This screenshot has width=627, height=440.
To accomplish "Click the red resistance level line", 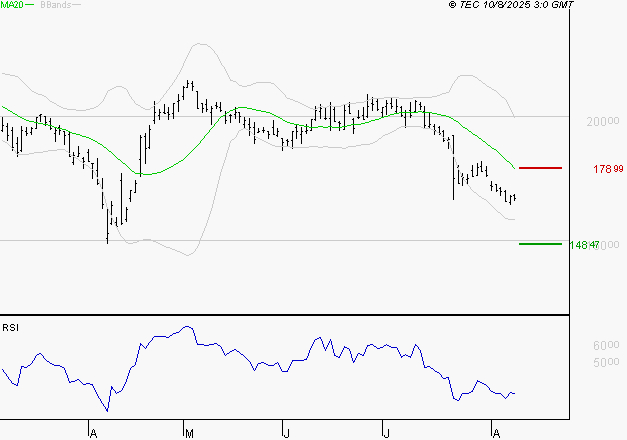I will 540,168.
